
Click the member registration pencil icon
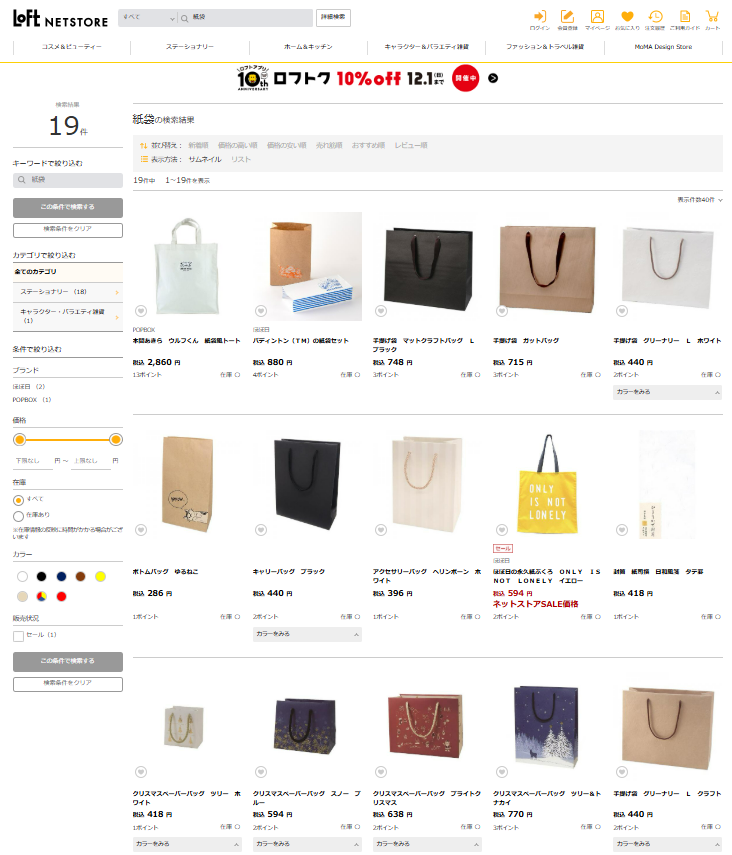567,16
